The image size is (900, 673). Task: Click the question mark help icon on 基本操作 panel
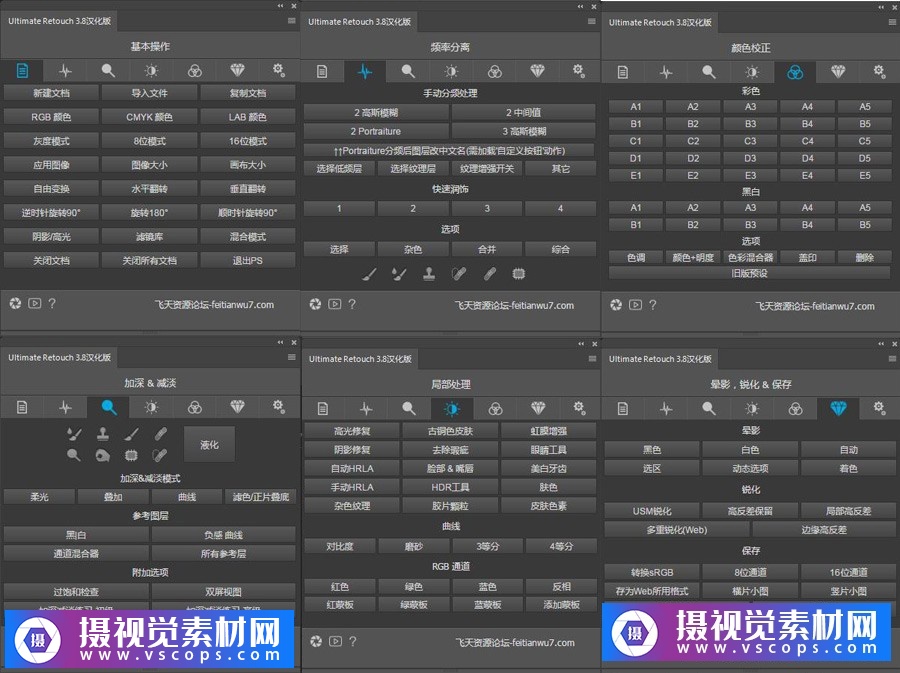52,303
